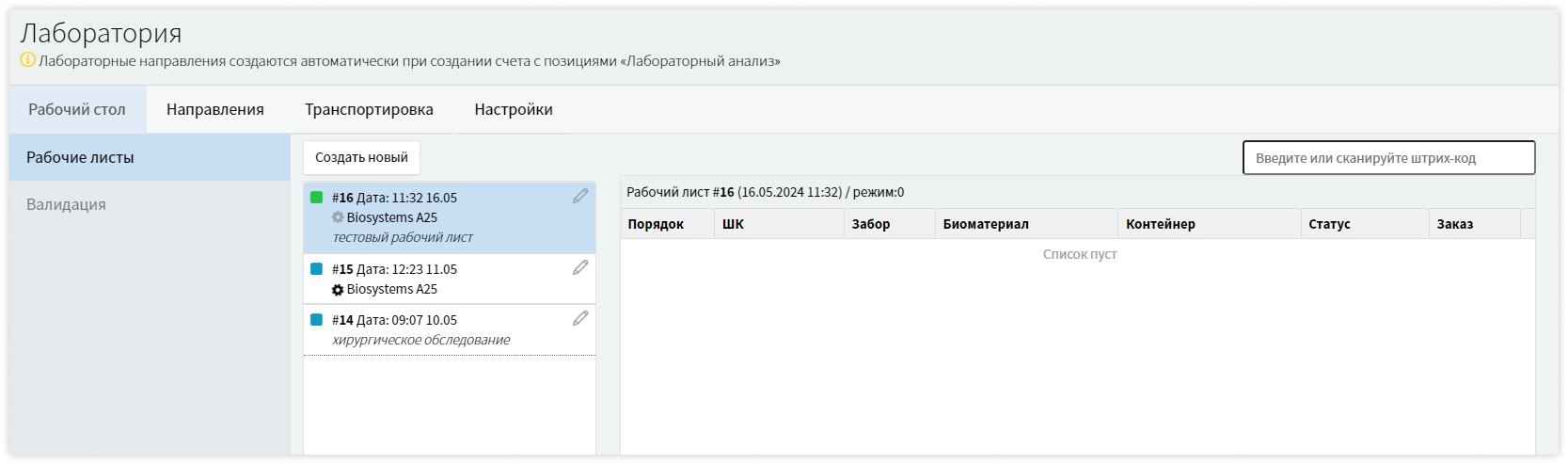Screen dimensions: 1568x464
Task: Click the Порядок column header
Action: pyautogui.click(x=656, y=224)
